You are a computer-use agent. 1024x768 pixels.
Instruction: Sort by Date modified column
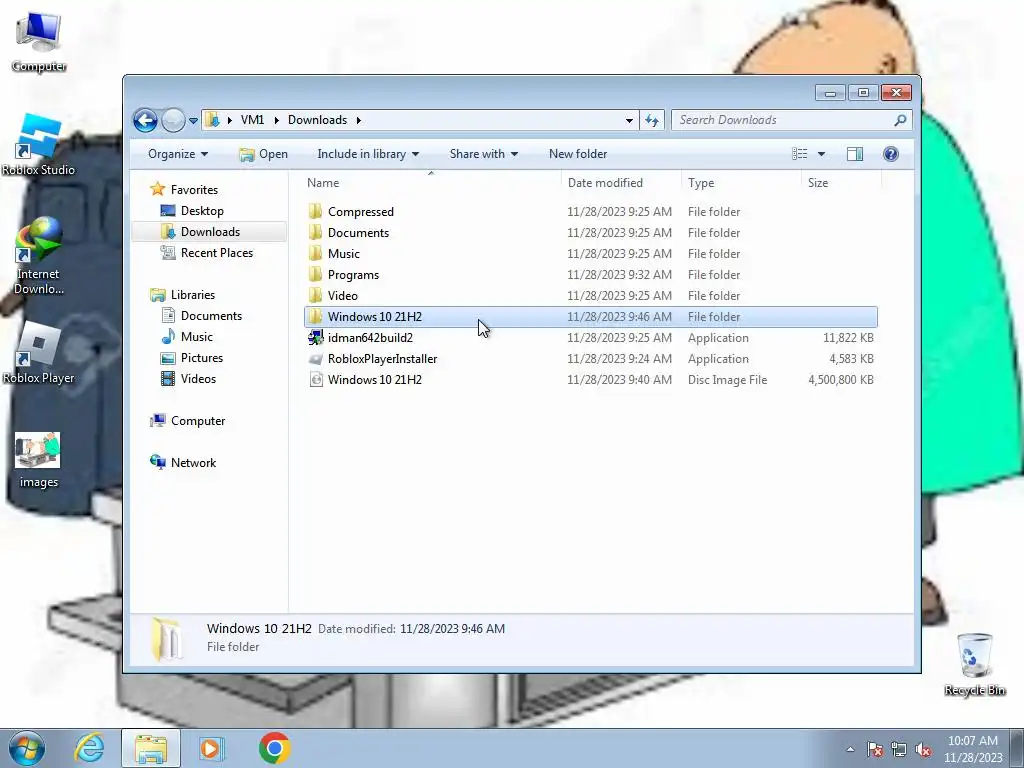click(621, 183)
